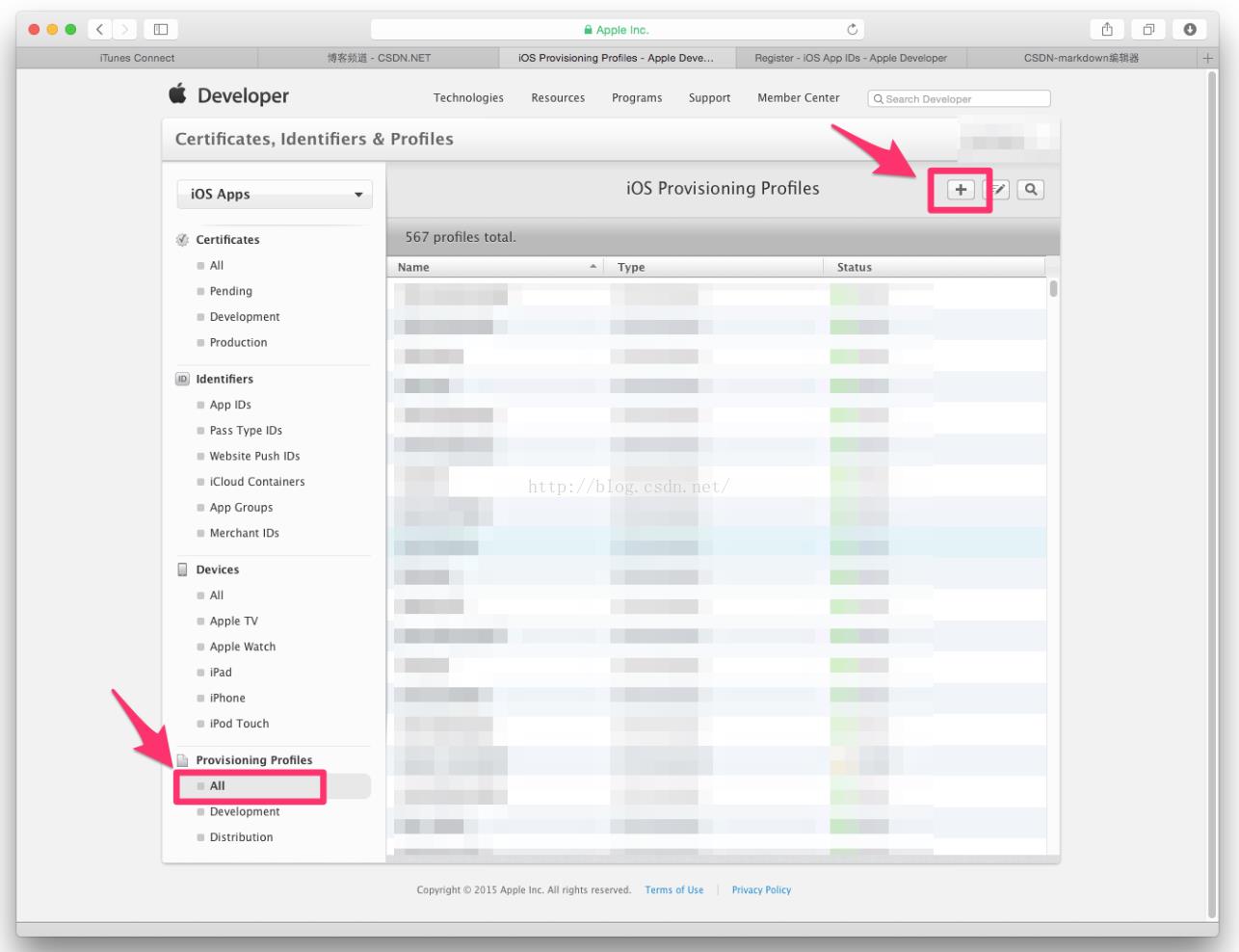Click the Apple Inc. address bar
Image resolution: width=1239 pixels, height=952 pixels.
617,30
